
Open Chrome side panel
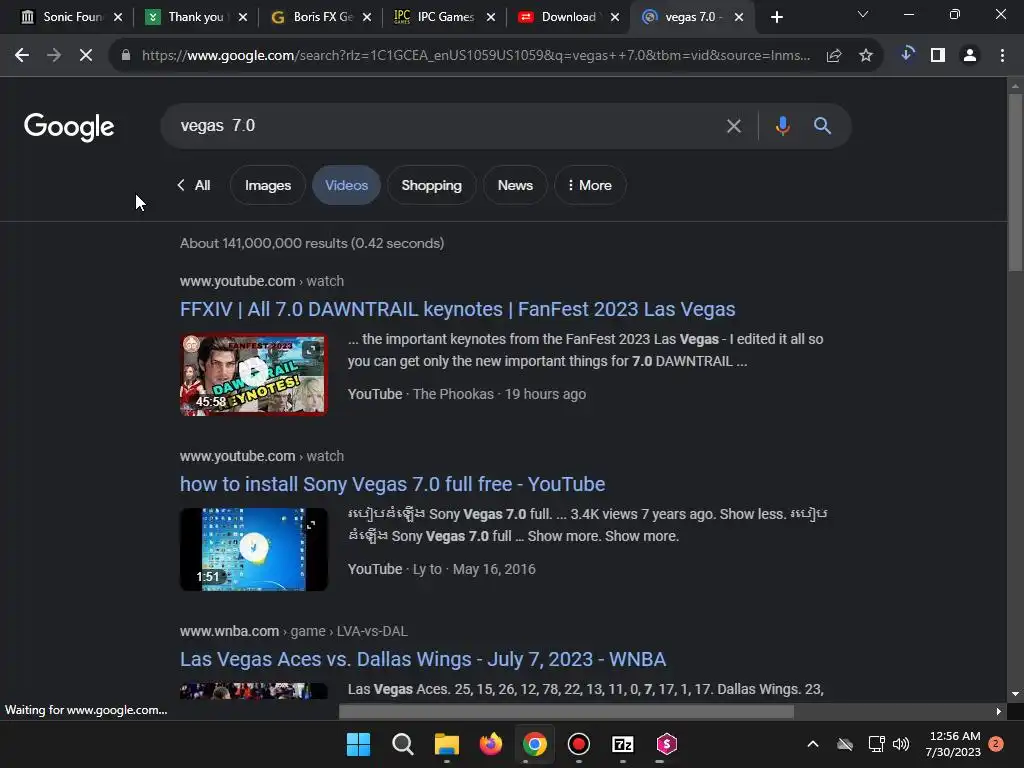coord(938,56)
